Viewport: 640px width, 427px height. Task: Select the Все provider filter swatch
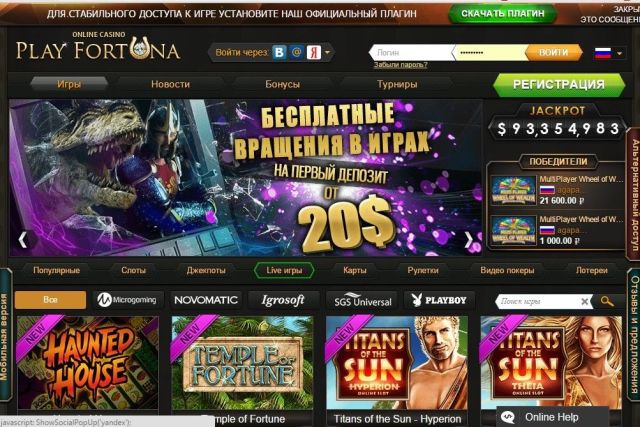point(51,300)
